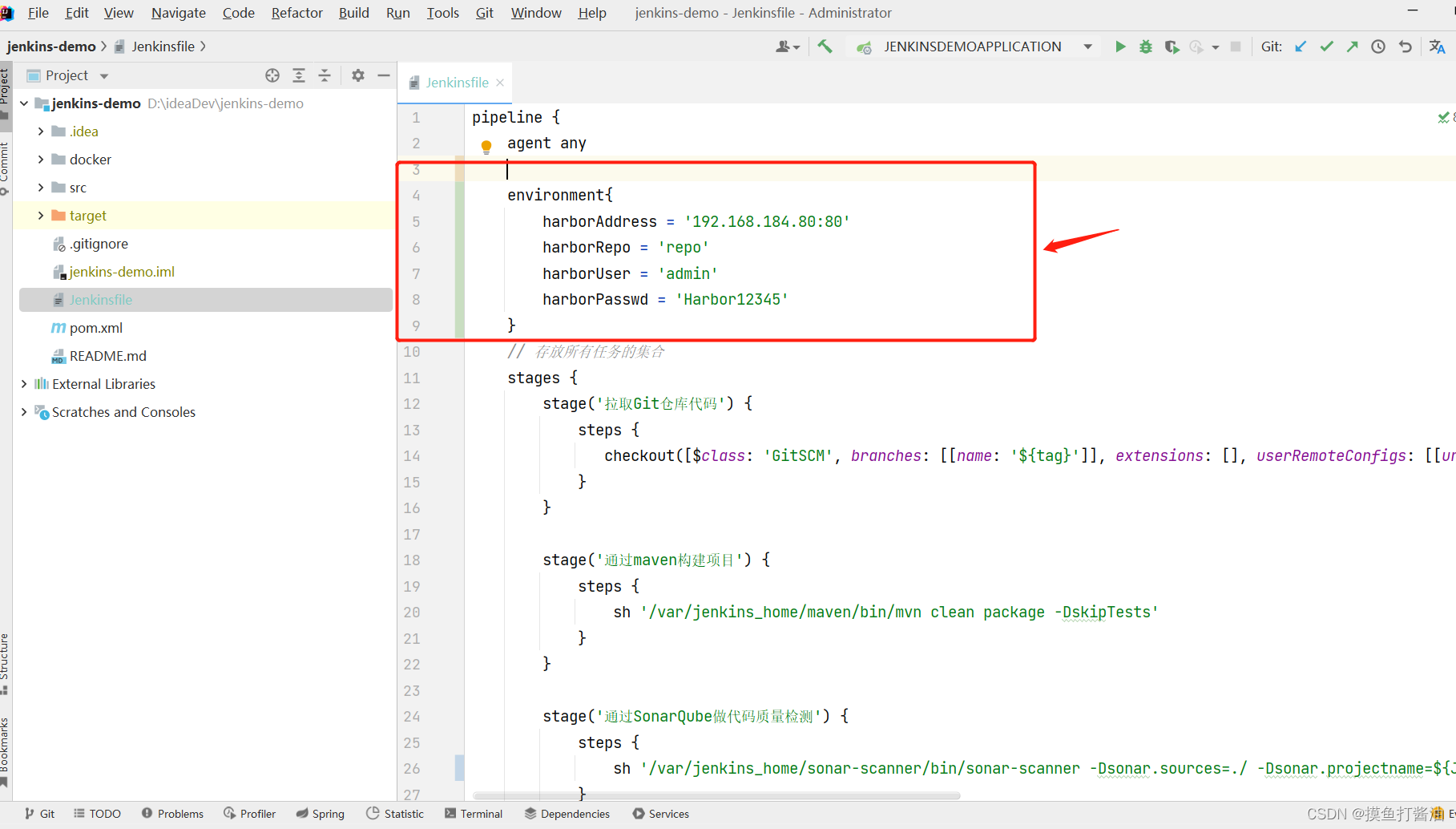The image size is (1456, 829).
Task: Open the File menu
Action: click(x=38, y=13)
